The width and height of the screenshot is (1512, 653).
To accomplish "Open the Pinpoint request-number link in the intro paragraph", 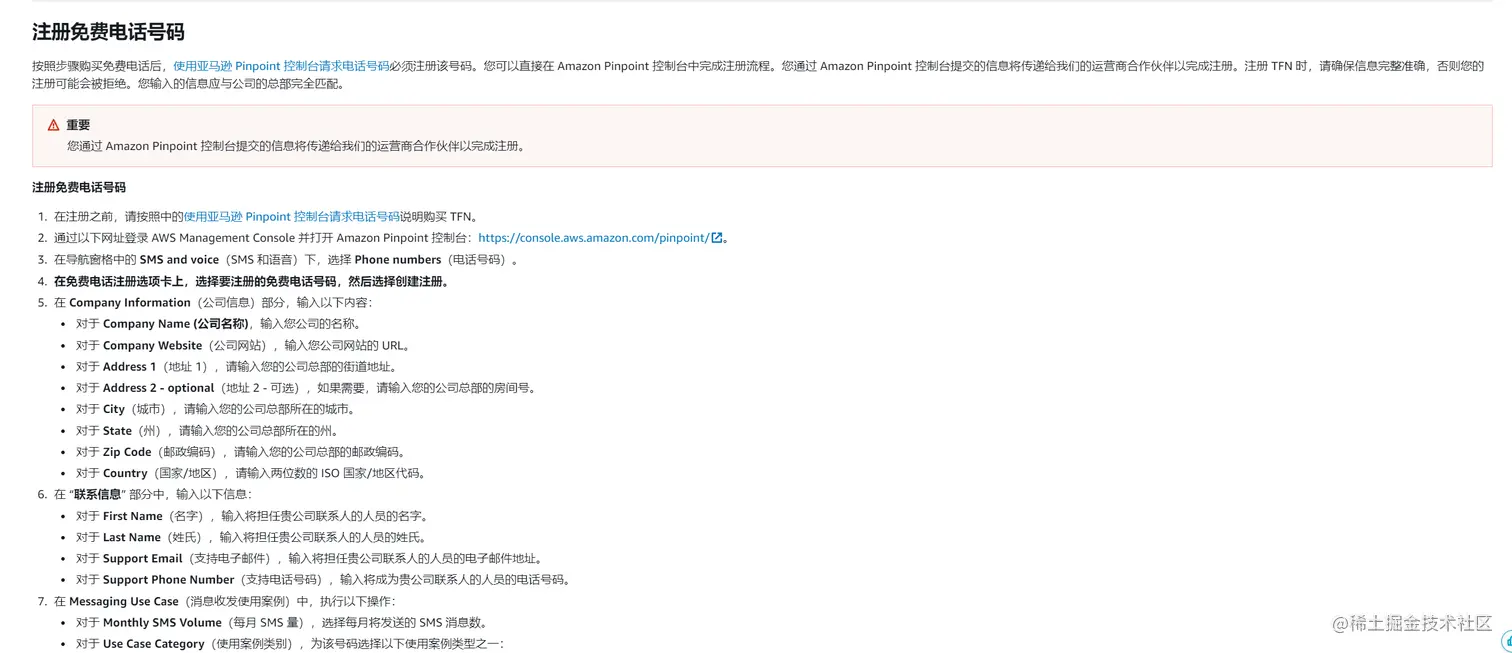I will 281,66.
